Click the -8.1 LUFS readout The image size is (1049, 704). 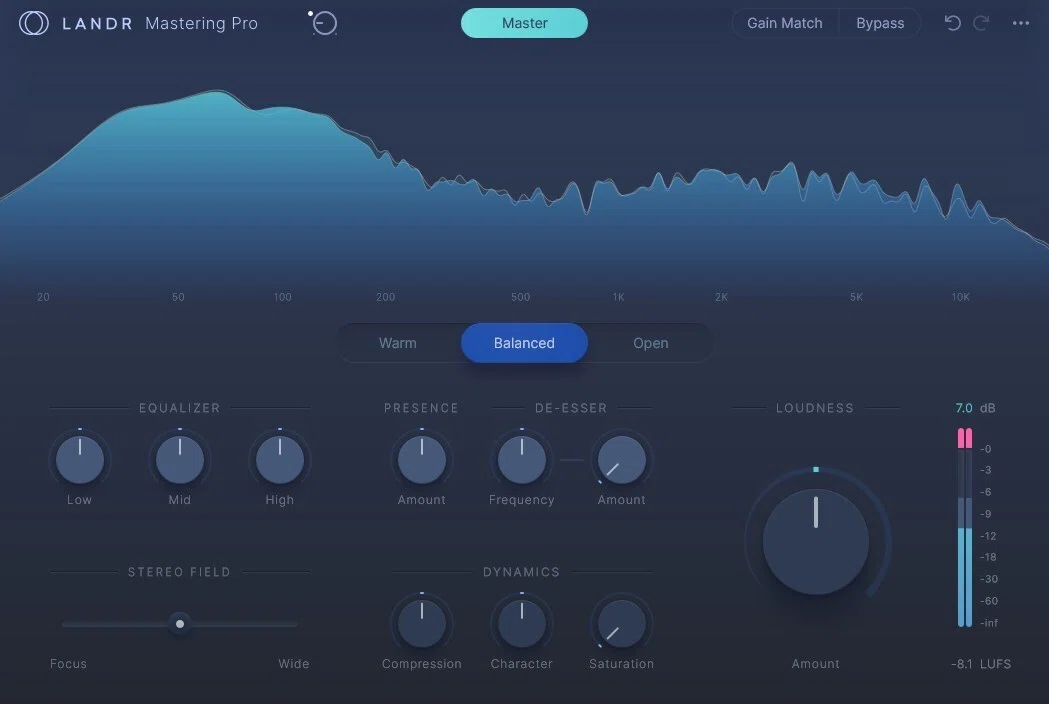pos(981,664)
